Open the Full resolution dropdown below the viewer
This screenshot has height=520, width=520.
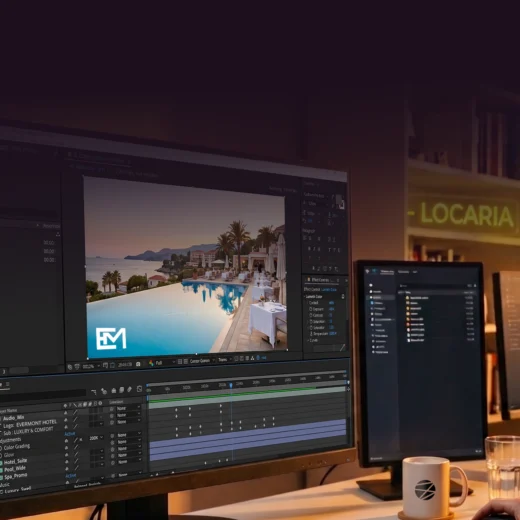click(x=165, y=362)
